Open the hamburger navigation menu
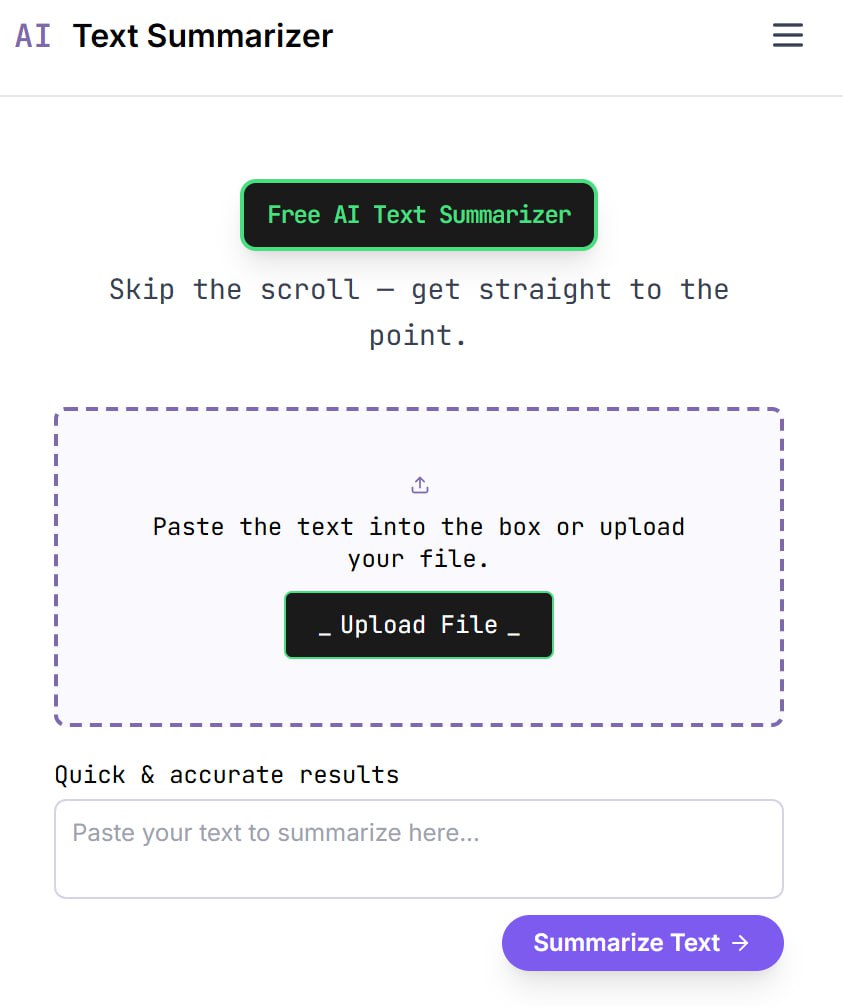Viewport: 843px width, 1007px height. pos(788,36)
